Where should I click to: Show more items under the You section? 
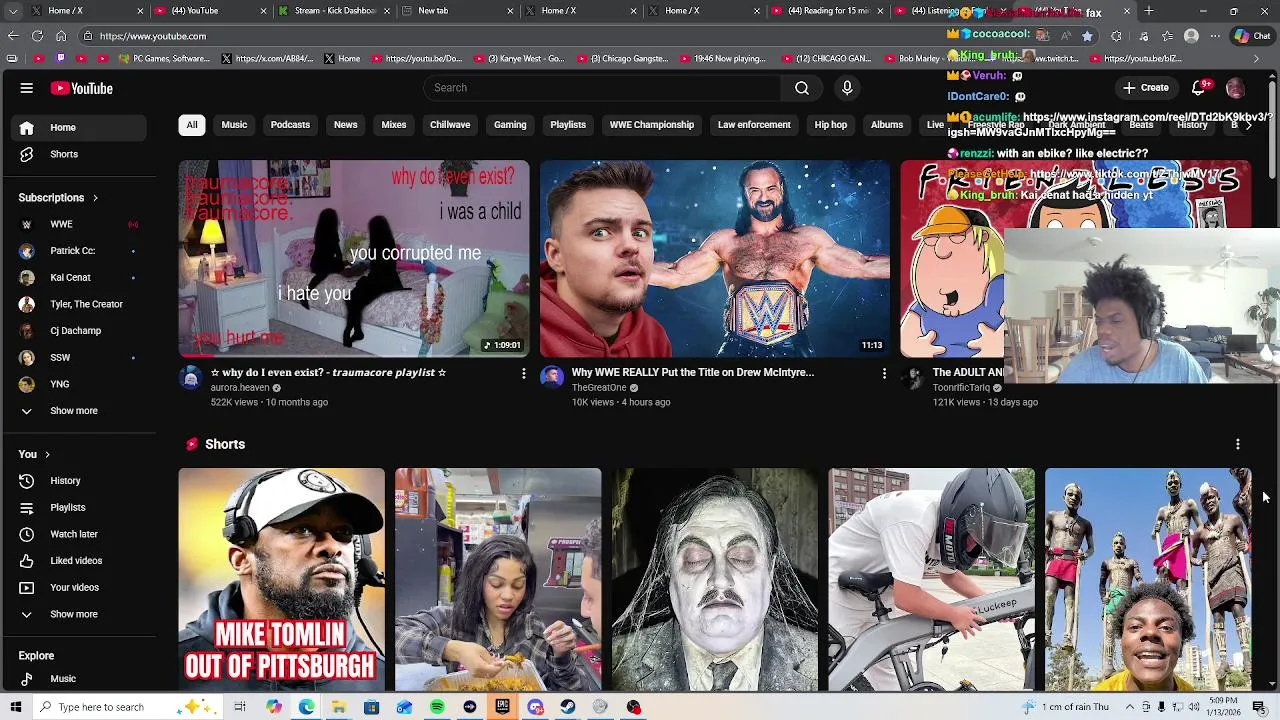click(76, 614)
